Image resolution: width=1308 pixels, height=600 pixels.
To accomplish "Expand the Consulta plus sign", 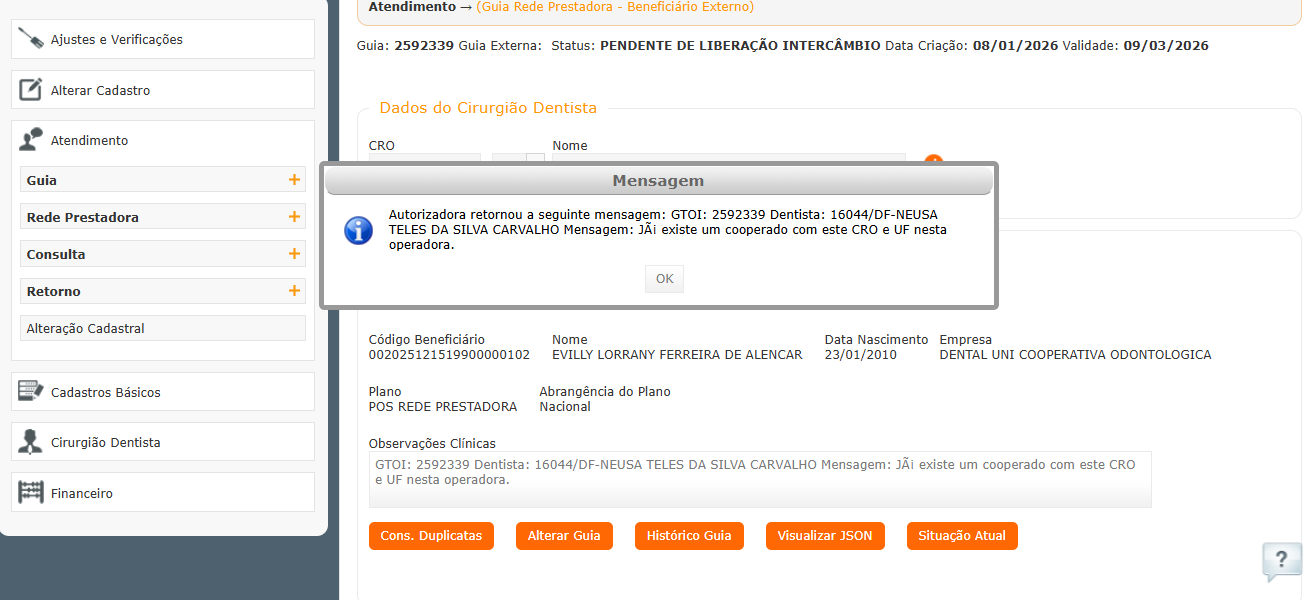I will pyautogui.click(x=294, y=254).
